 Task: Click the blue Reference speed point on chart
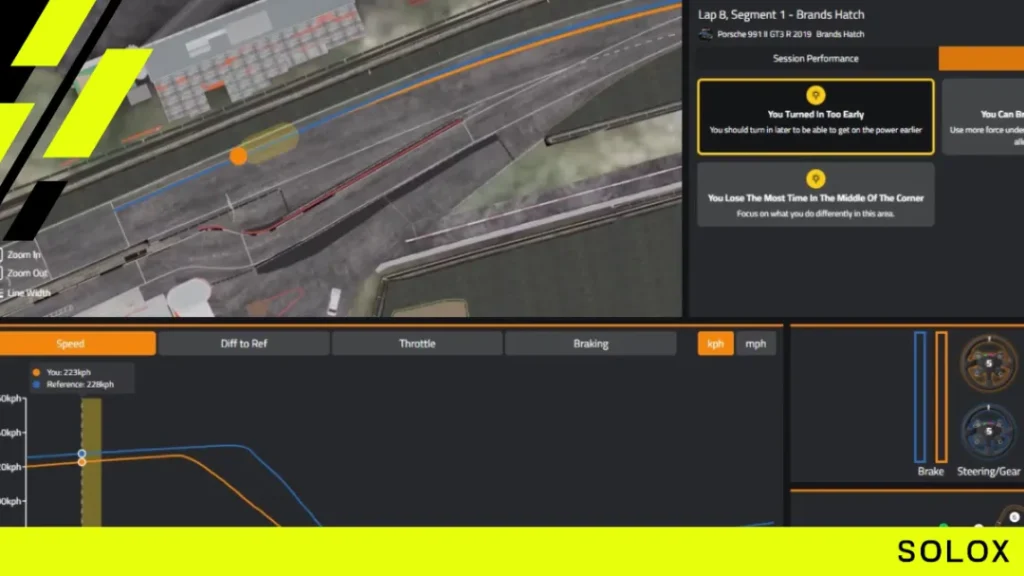point(82,453)
